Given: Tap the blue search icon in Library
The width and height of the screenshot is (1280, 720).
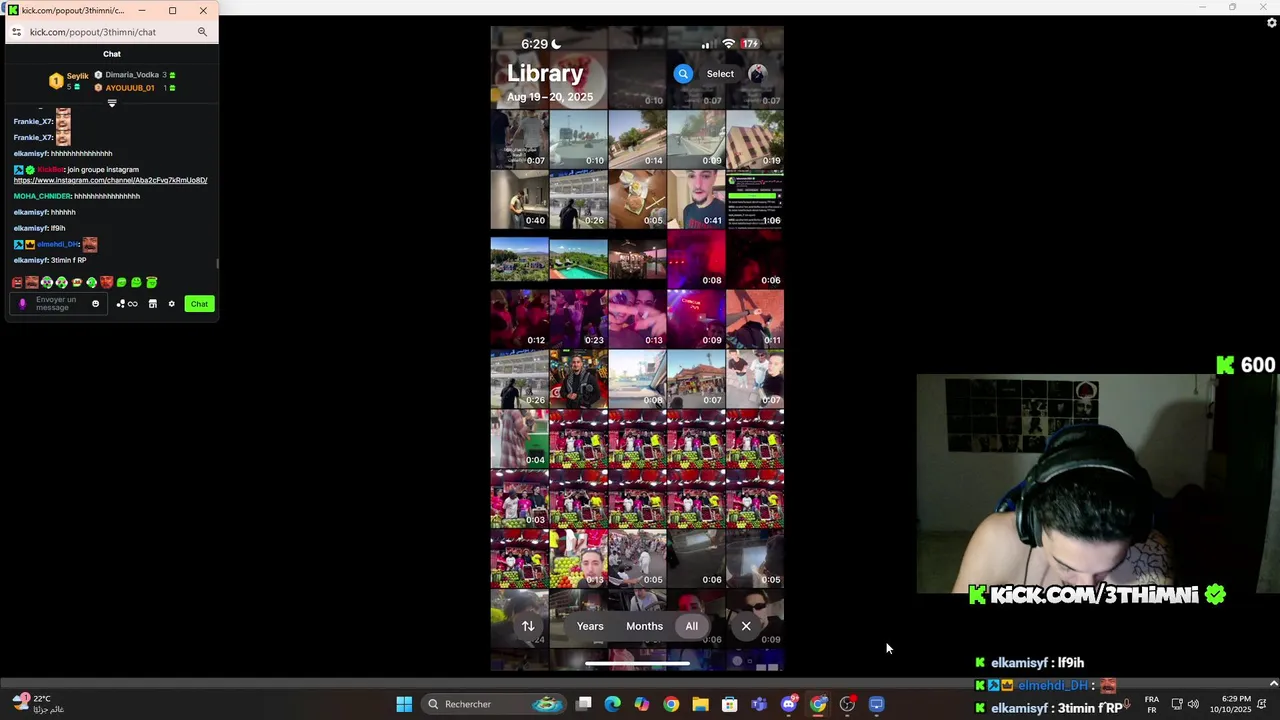Looking at the screenshot, I should 683,73.
